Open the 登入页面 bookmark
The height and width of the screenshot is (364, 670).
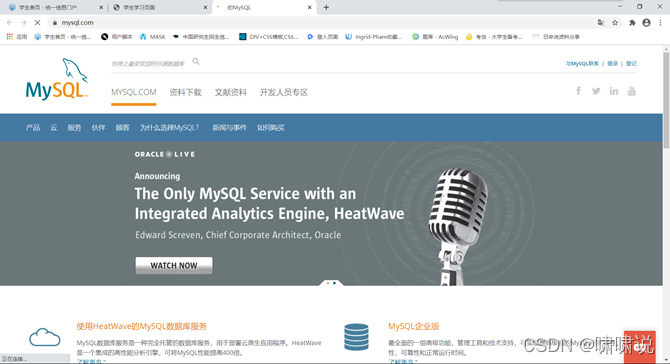[323, 37]
